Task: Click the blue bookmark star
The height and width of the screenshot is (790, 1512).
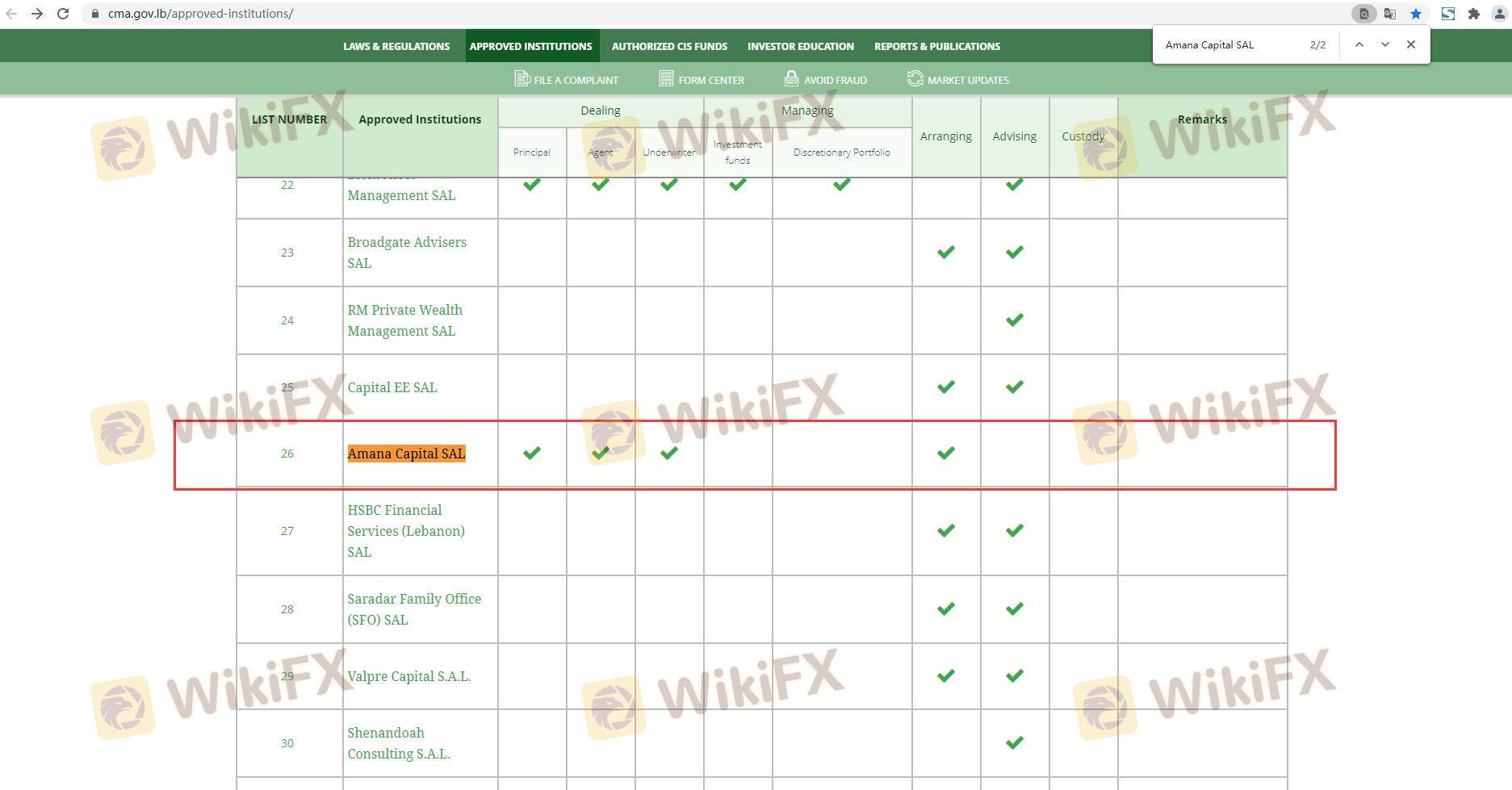Action: (1415, 14)
